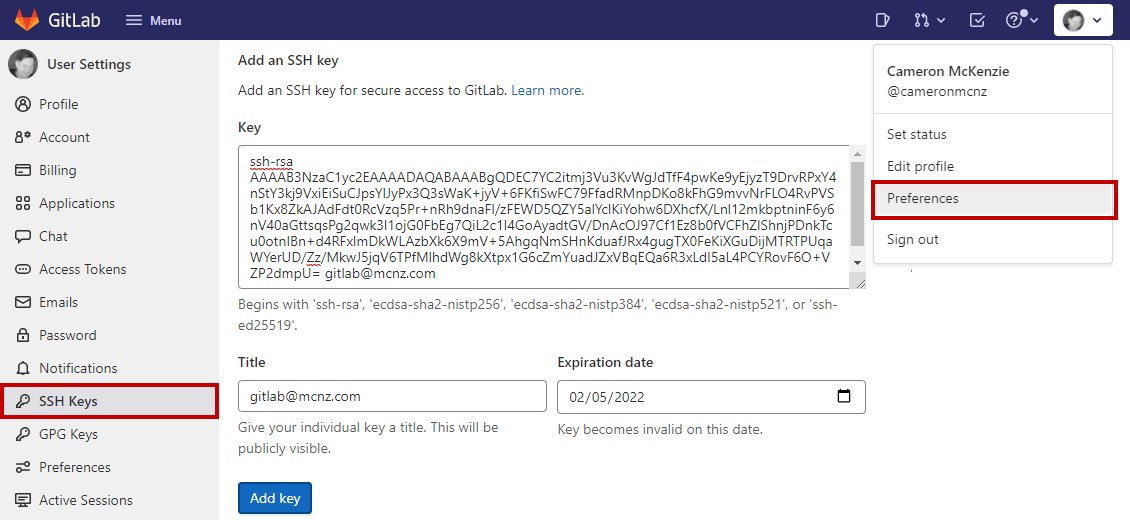Click the GitLab fox logo
Viewport: 1130px width, 520px height.
point(27,20)
